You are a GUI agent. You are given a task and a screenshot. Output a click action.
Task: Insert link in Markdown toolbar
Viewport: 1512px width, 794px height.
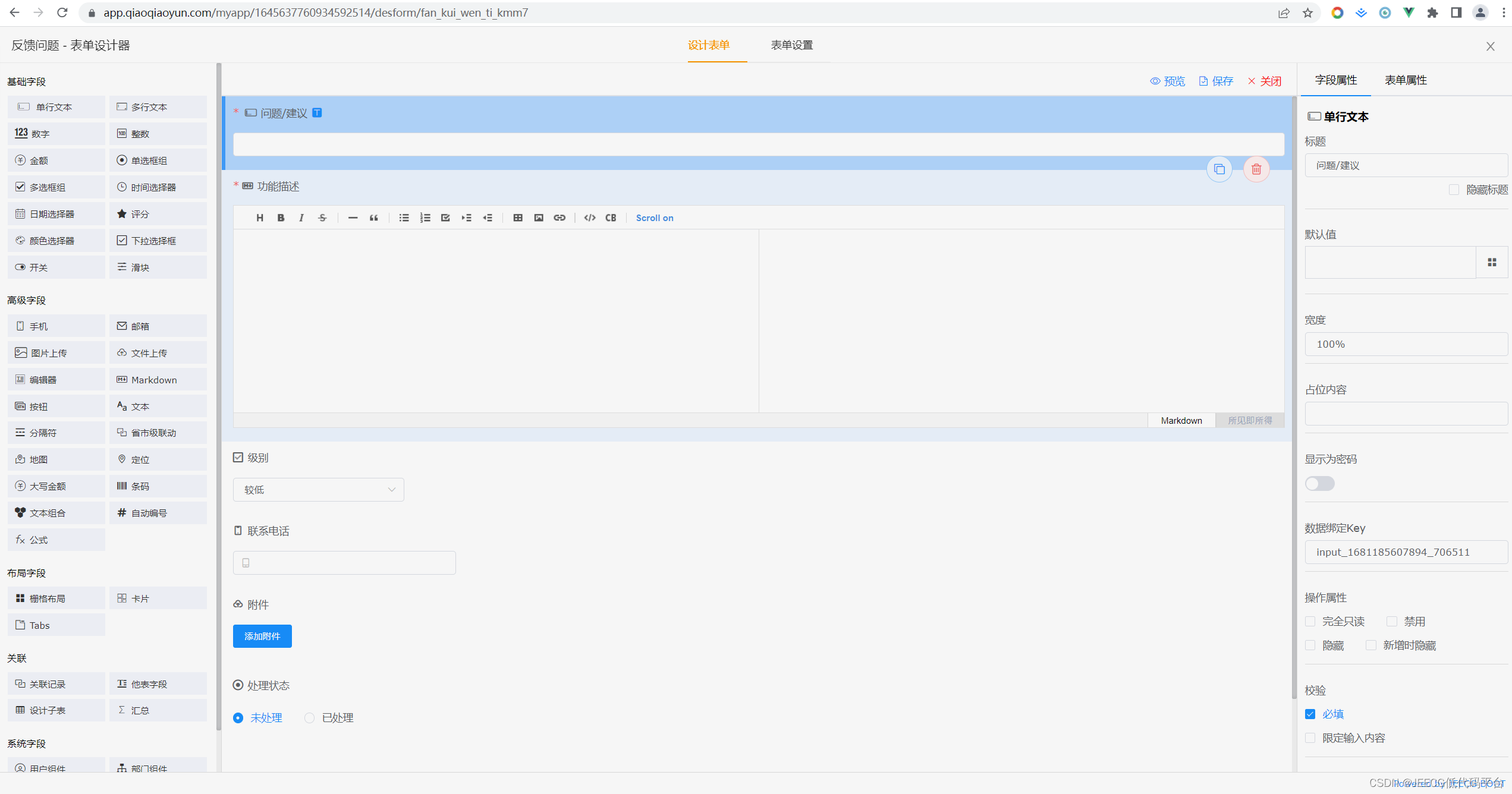click(559, 218)
